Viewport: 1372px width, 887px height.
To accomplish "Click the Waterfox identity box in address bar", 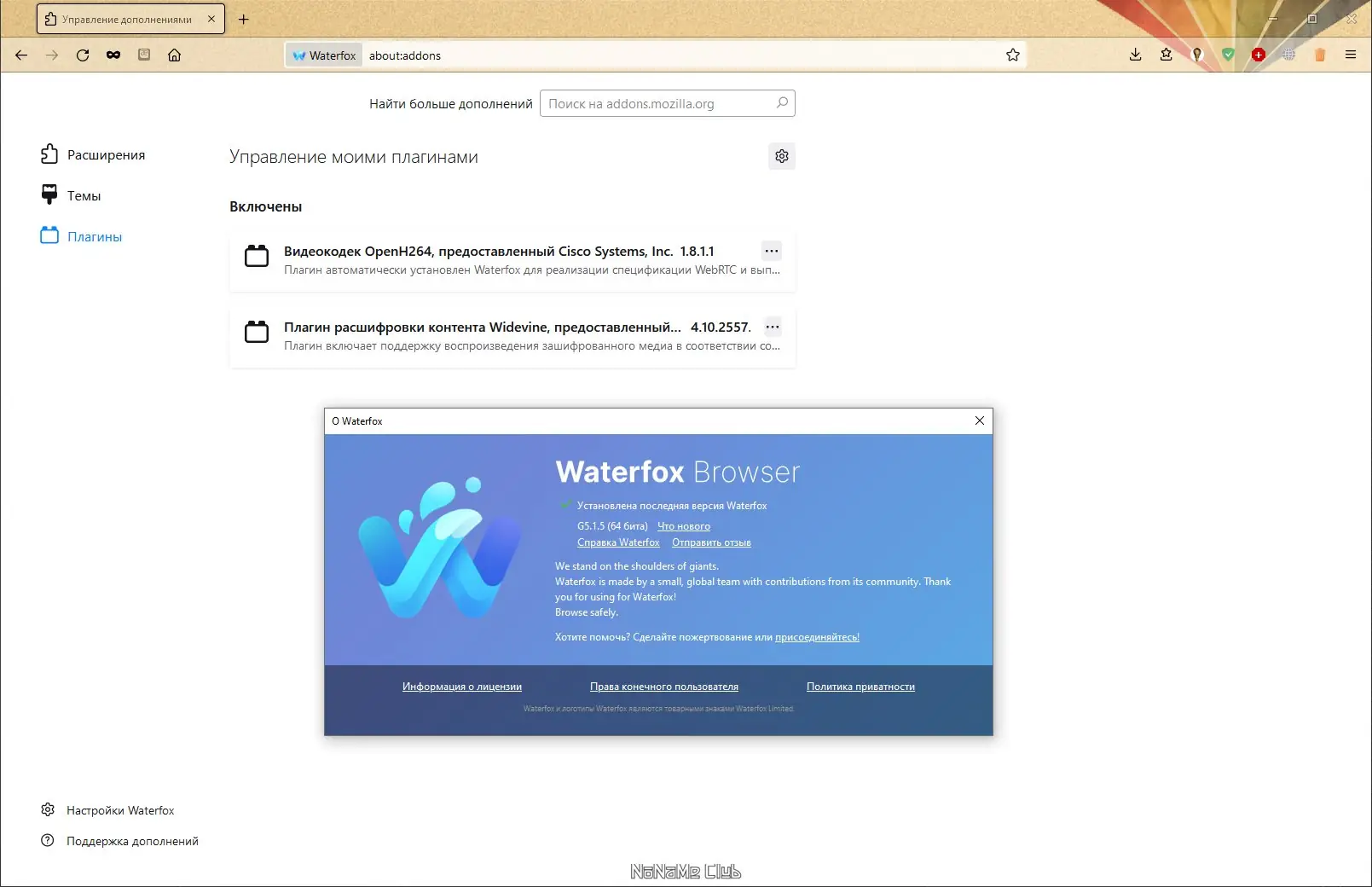I will [x=324, y=55].
